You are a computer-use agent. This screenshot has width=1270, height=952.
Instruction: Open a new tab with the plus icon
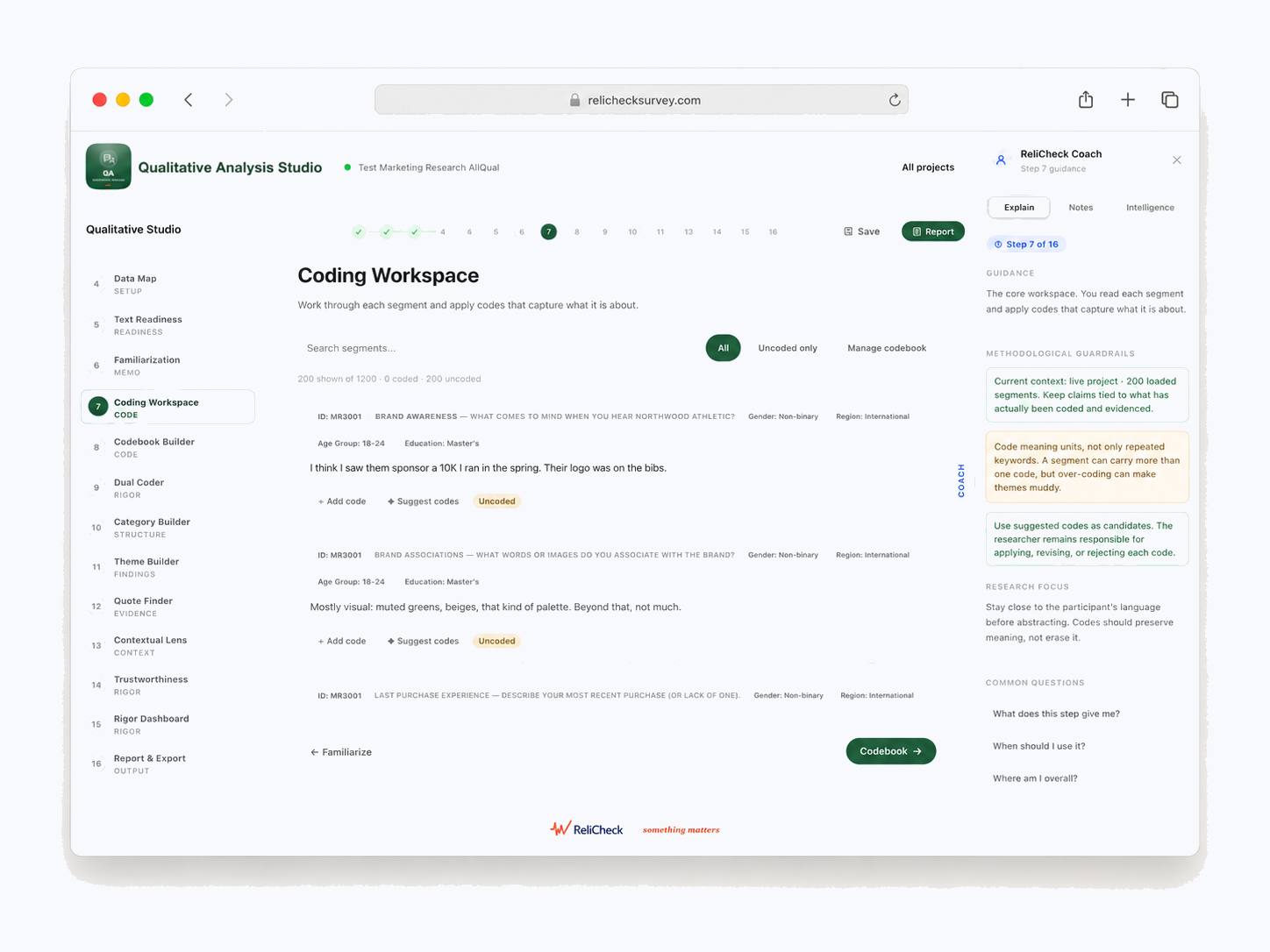(x=1128, y=100)
